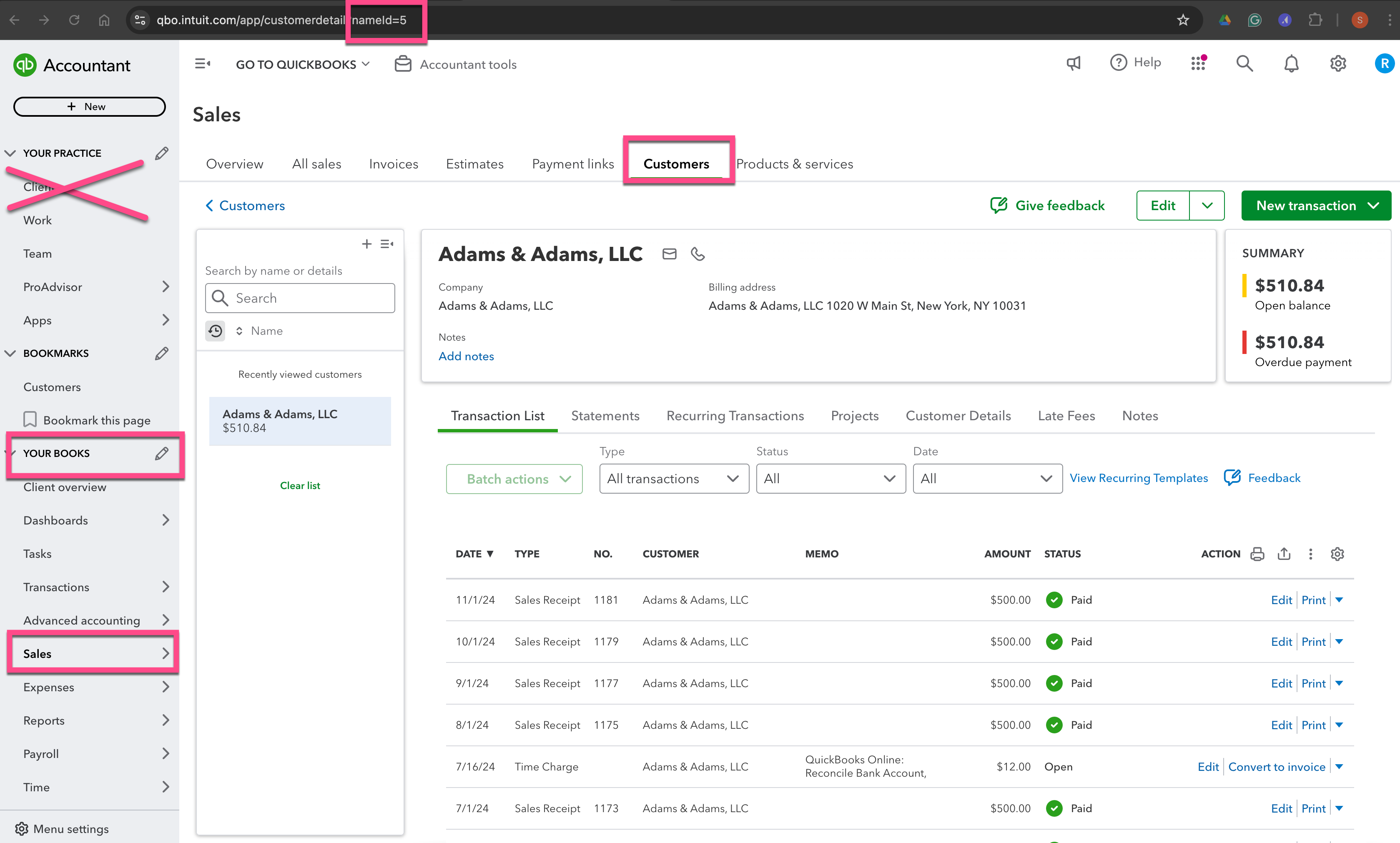Open Menu settings at sidebar bottom
The height and width of the screenshot is (843, 1400).
coord(62,829)
